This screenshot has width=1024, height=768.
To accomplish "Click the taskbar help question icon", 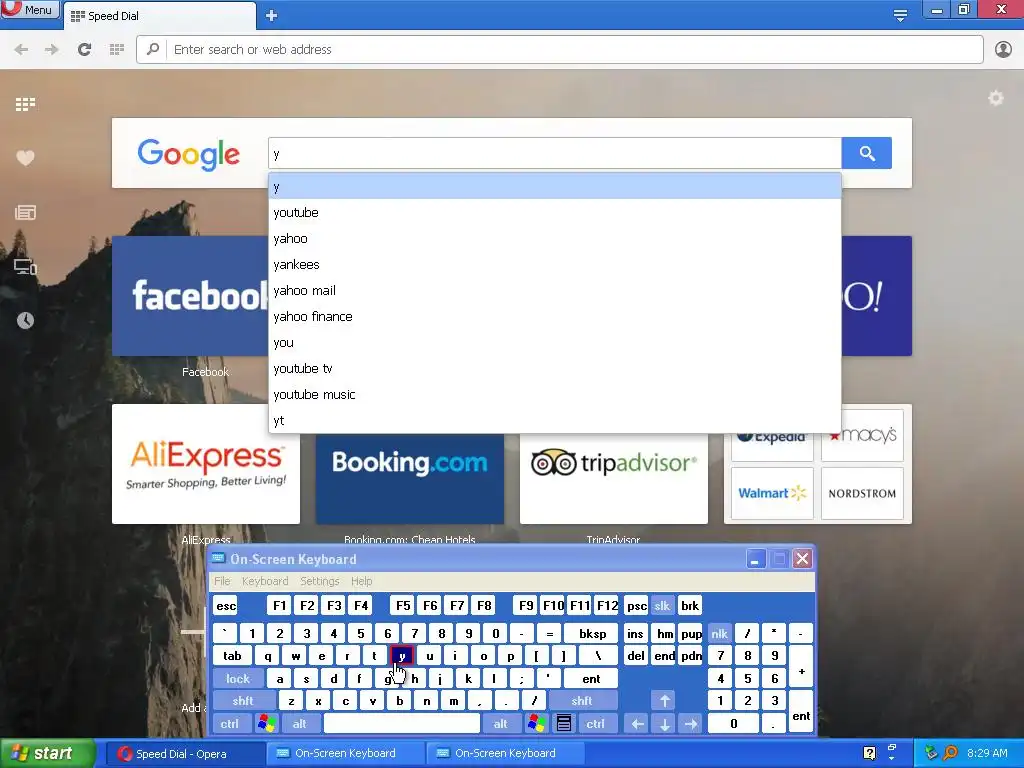I will pos(869,753).
